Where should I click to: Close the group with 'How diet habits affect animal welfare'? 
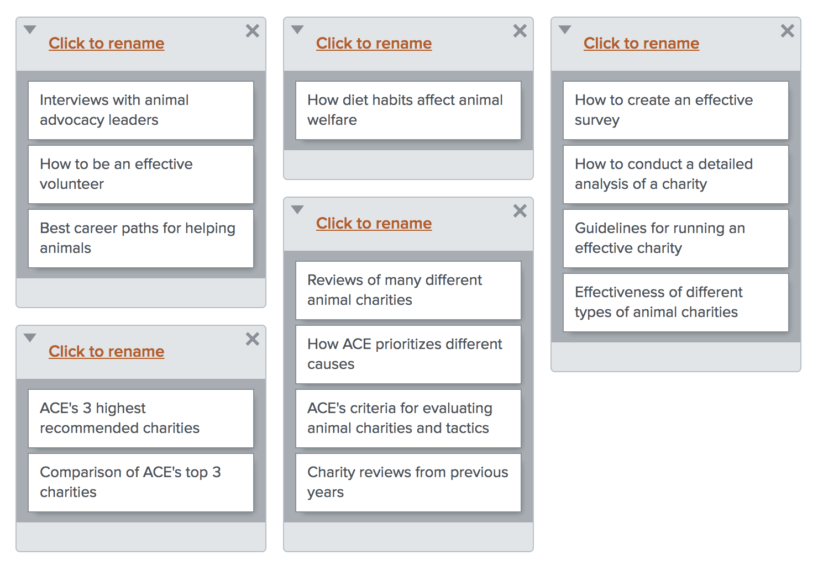tap(520, 31)
